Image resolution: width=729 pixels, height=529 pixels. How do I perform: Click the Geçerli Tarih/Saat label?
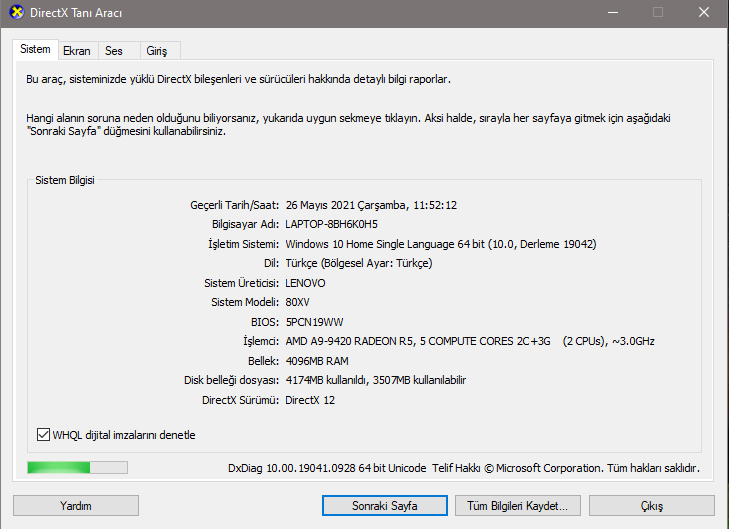235,205
